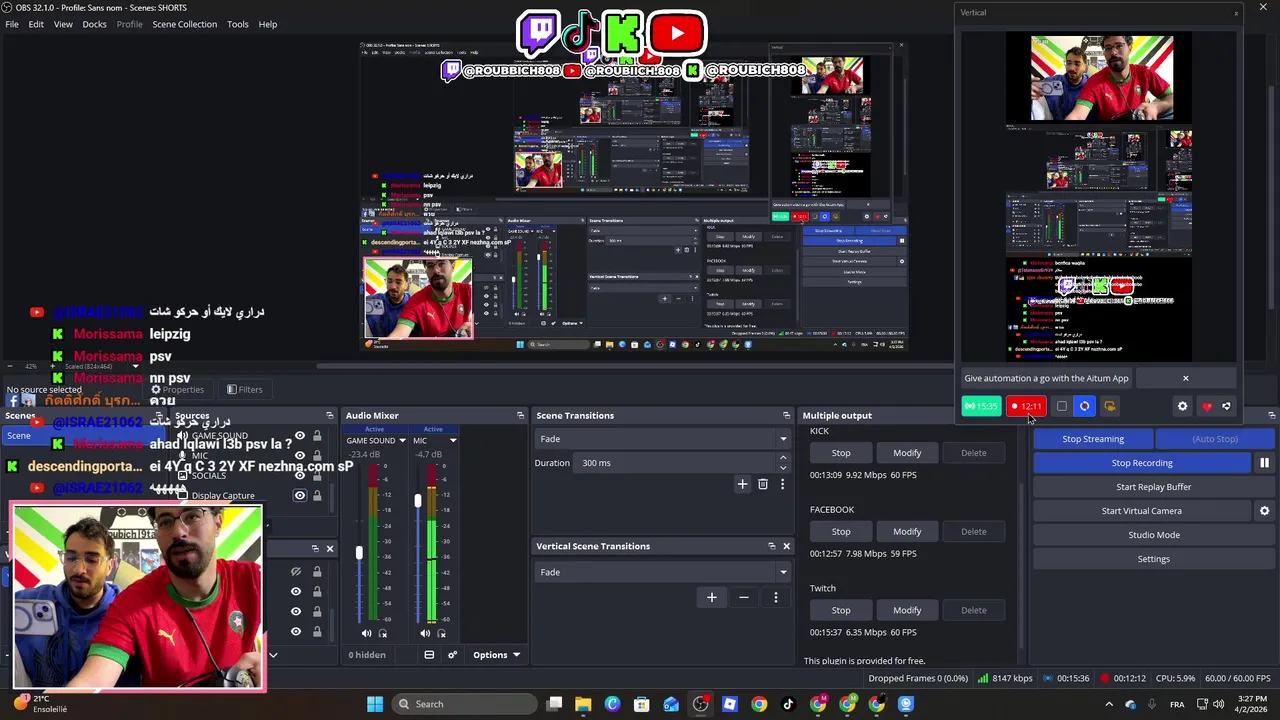Click the blue replay circle icon in Vertical dock
The height and width of the screenshot is (720, 1280).
[1084, 406]
